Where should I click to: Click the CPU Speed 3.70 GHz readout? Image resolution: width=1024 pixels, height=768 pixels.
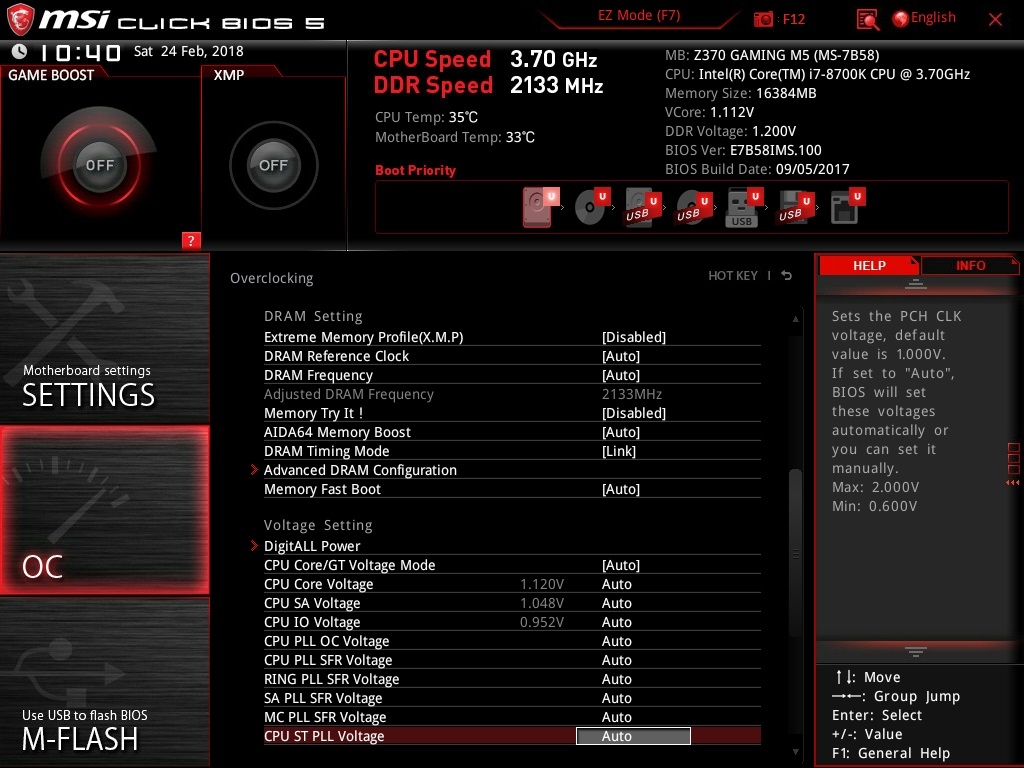485,59
